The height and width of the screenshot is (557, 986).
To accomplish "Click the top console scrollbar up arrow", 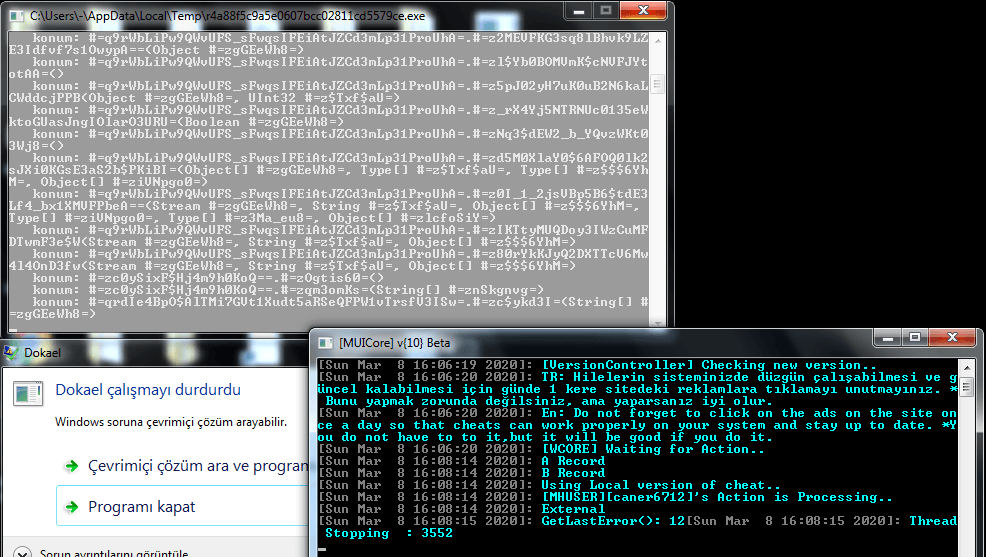I will 658,40.
